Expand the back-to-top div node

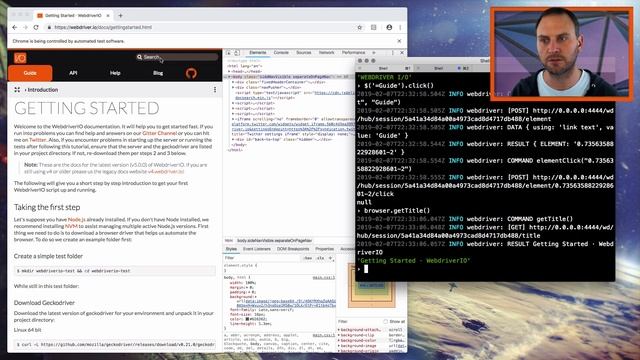point(233,139)
